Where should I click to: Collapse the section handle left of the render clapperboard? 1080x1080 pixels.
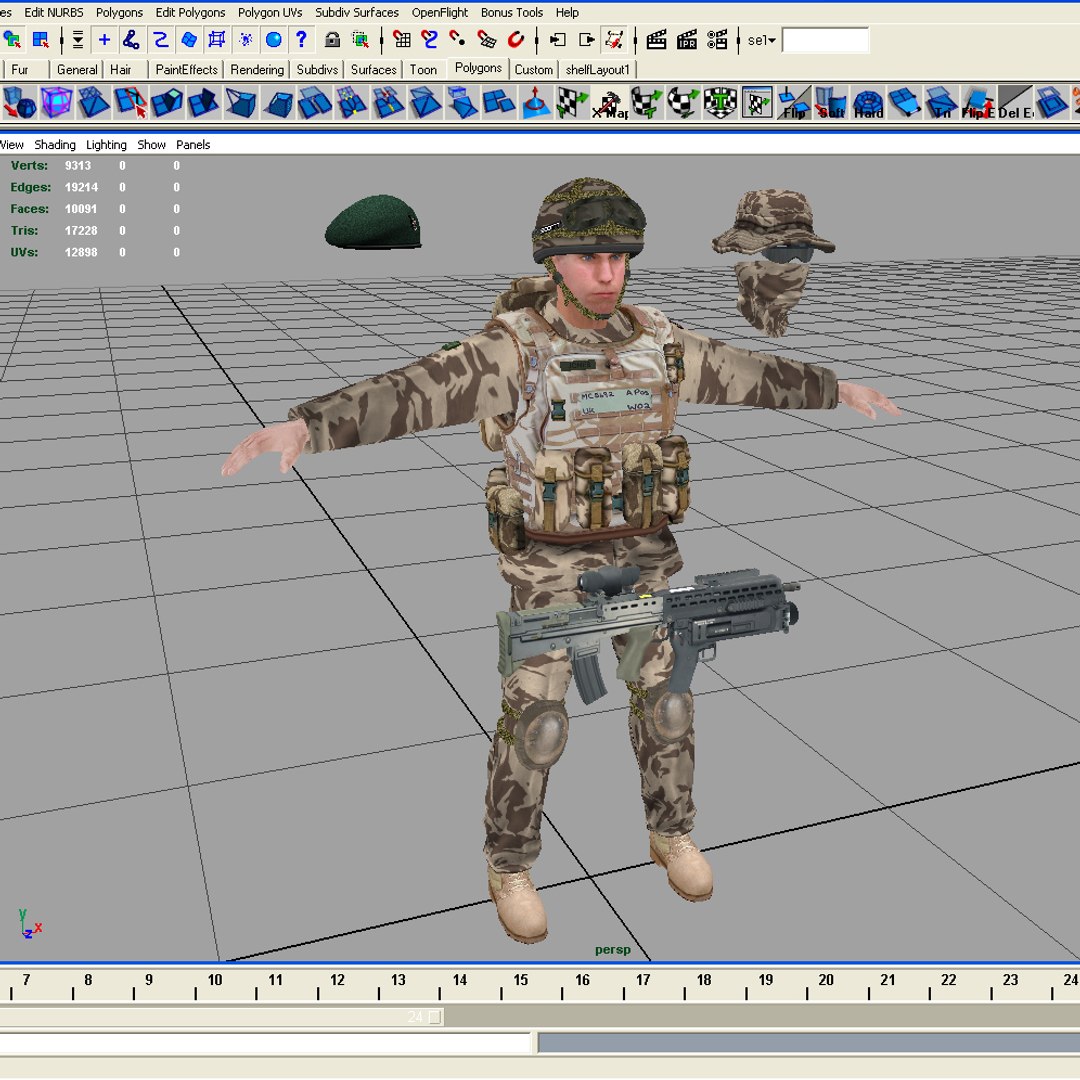point(635,40)
